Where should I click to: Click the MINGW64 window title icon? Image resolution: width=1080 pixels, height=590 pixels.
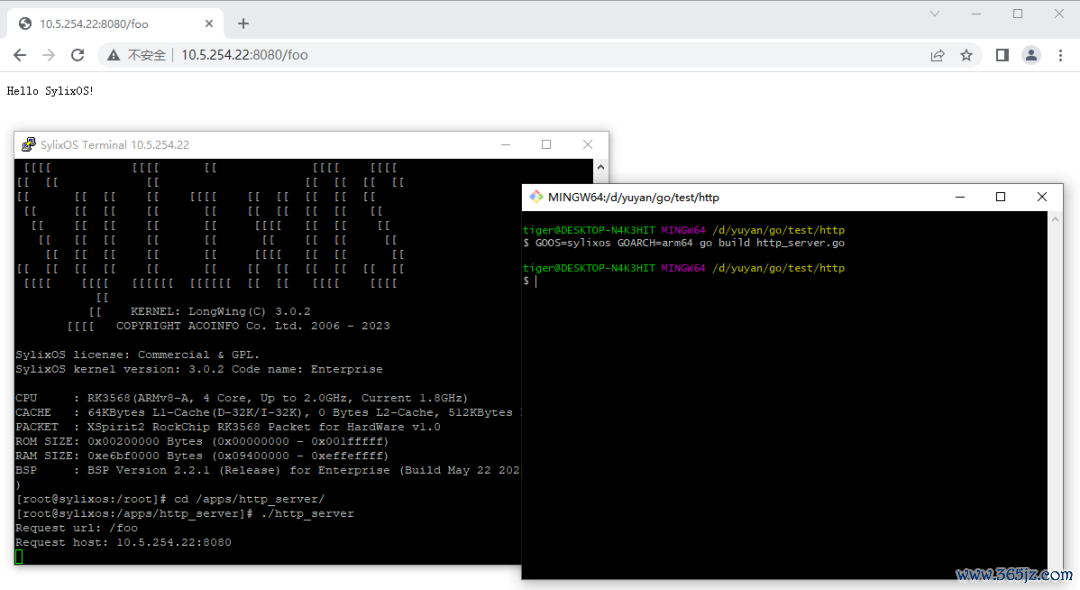pos(536,197)
